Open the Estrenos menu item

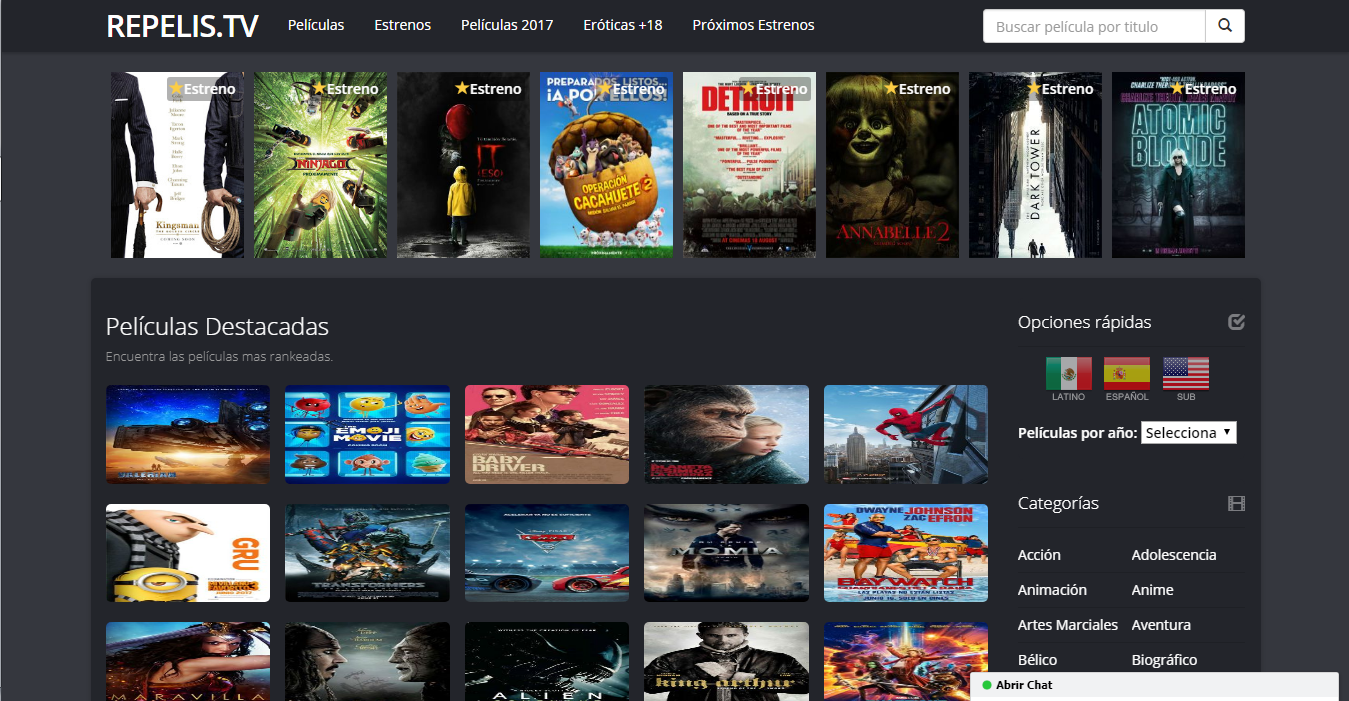402,25
